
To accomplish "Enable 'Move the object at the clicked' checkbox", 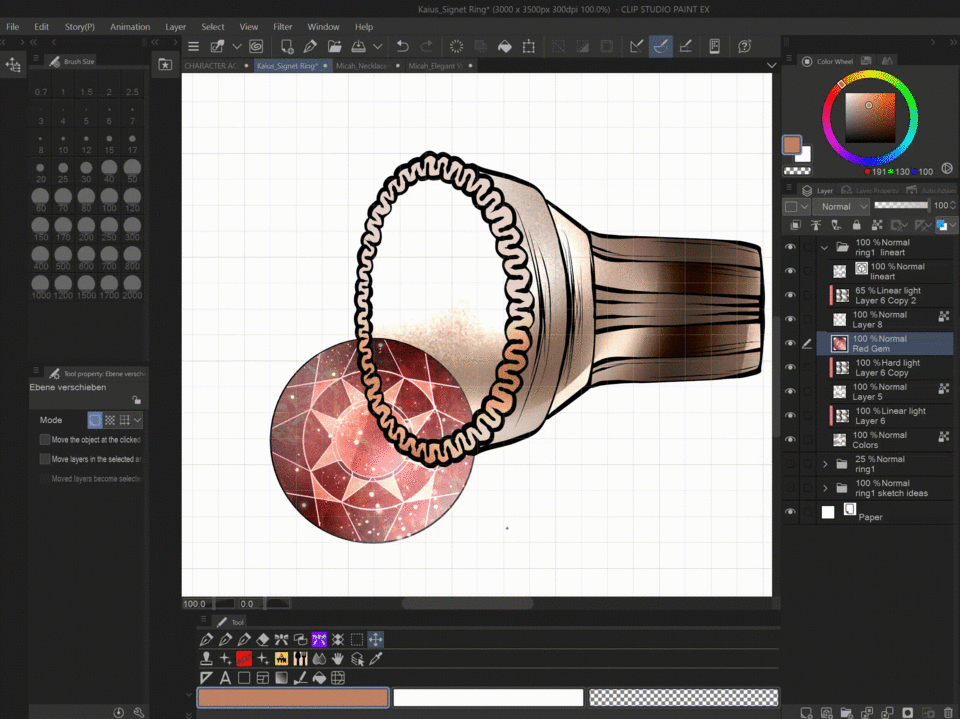I will pyautogui.click(x=44, y=440).
